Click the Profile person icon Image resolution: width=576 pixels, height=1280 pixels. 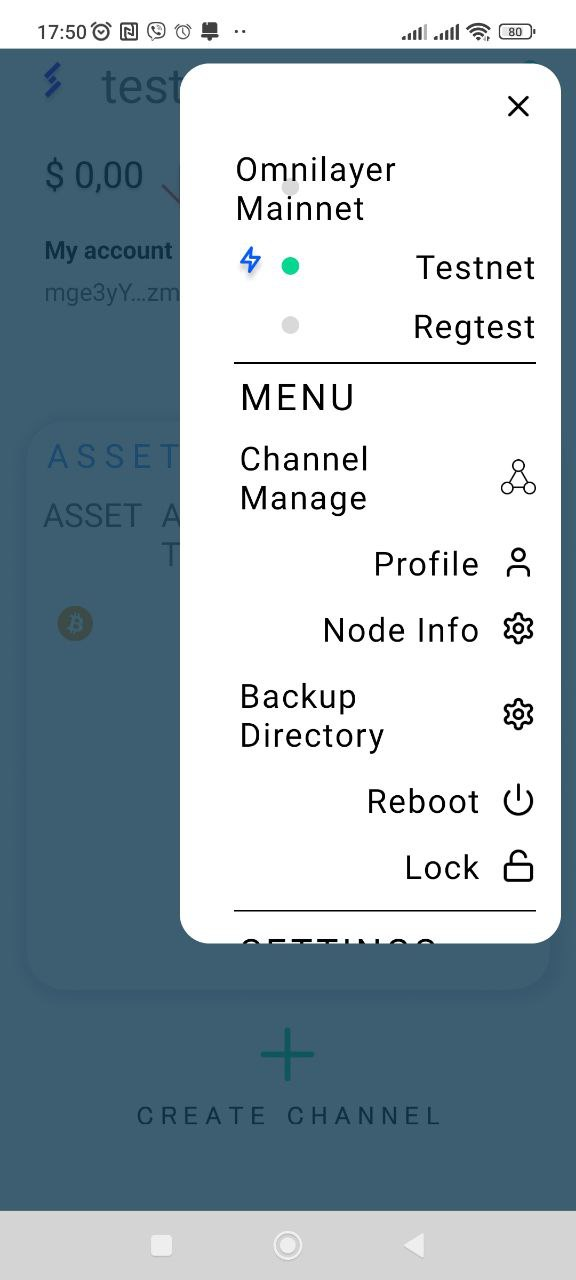(x=518, y=563)
